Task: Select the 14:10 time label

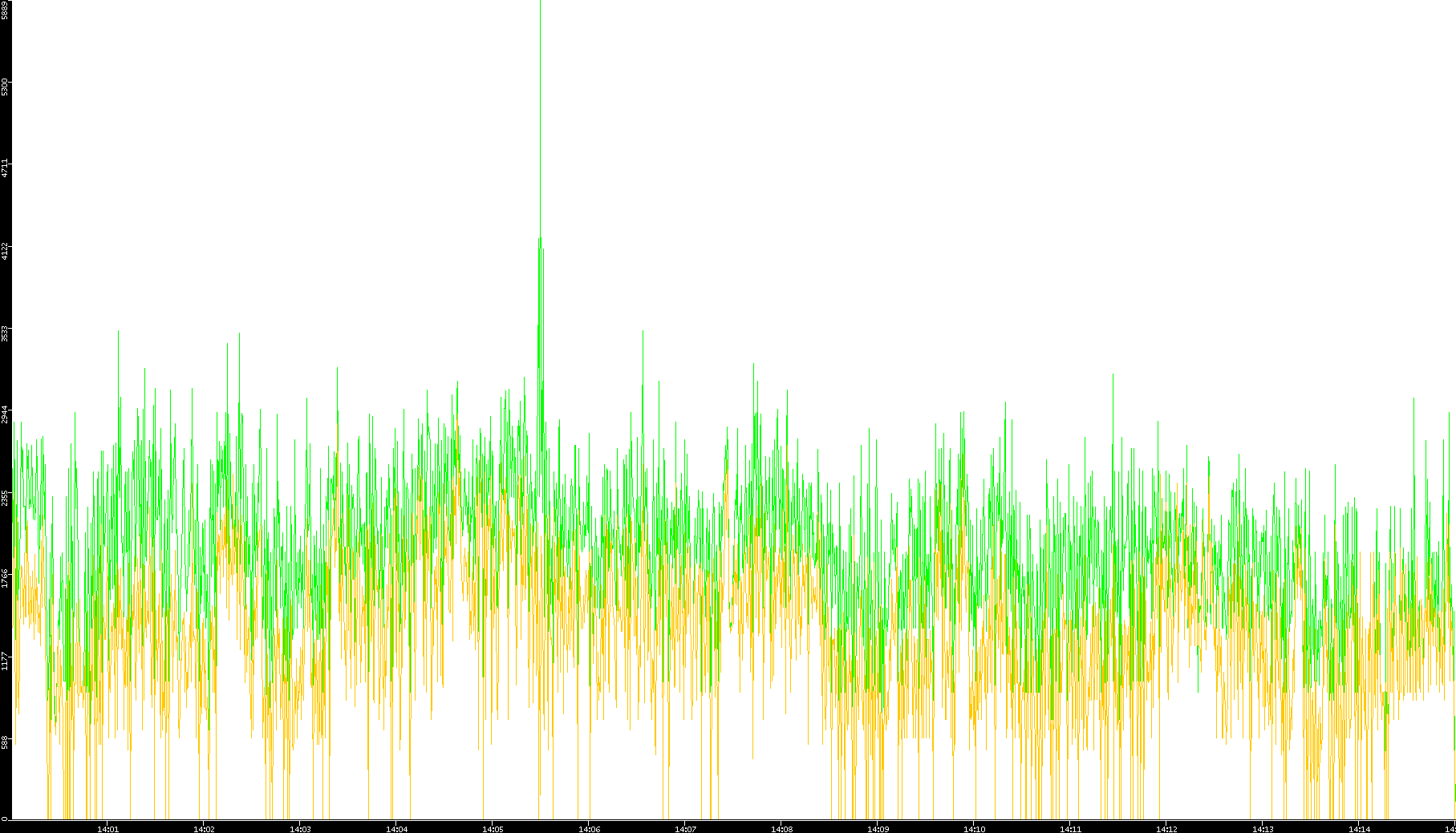Action: click(975, 829)
